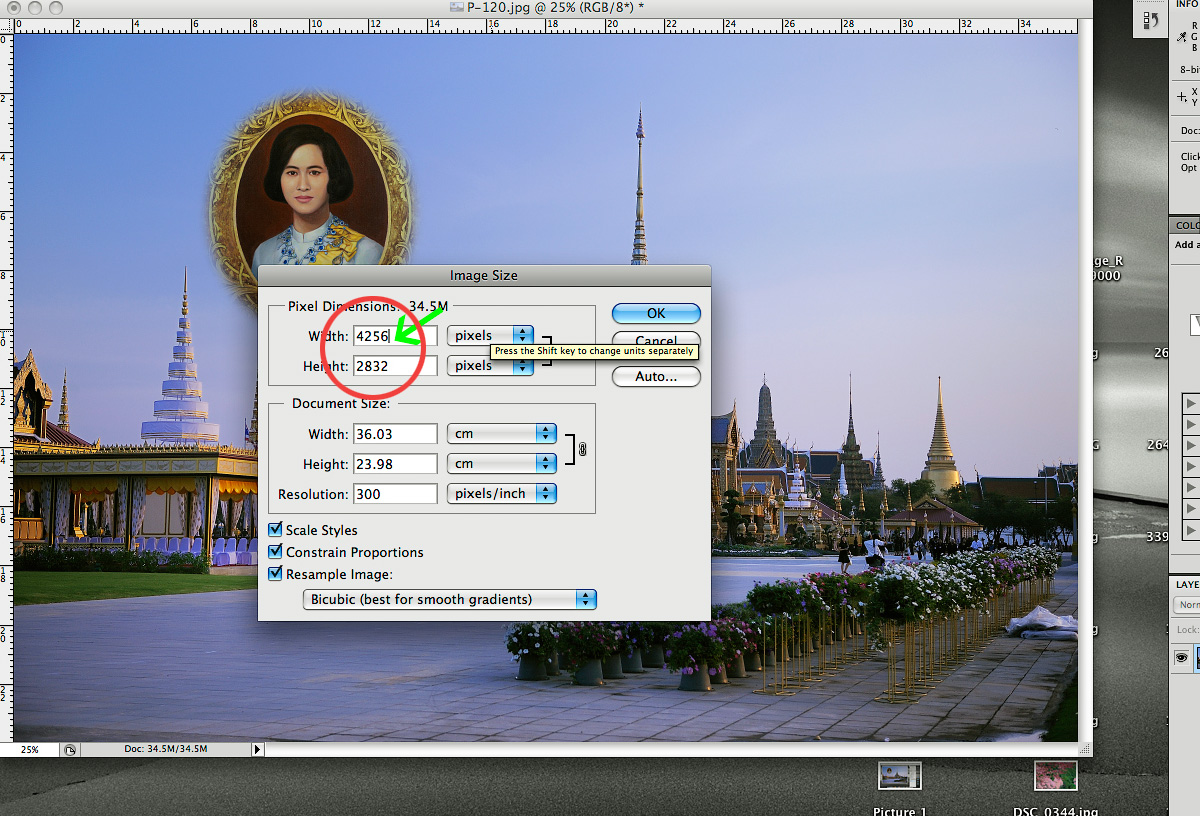
Task: Click the OK button in Image Size
Action: [x=655, y=313]
